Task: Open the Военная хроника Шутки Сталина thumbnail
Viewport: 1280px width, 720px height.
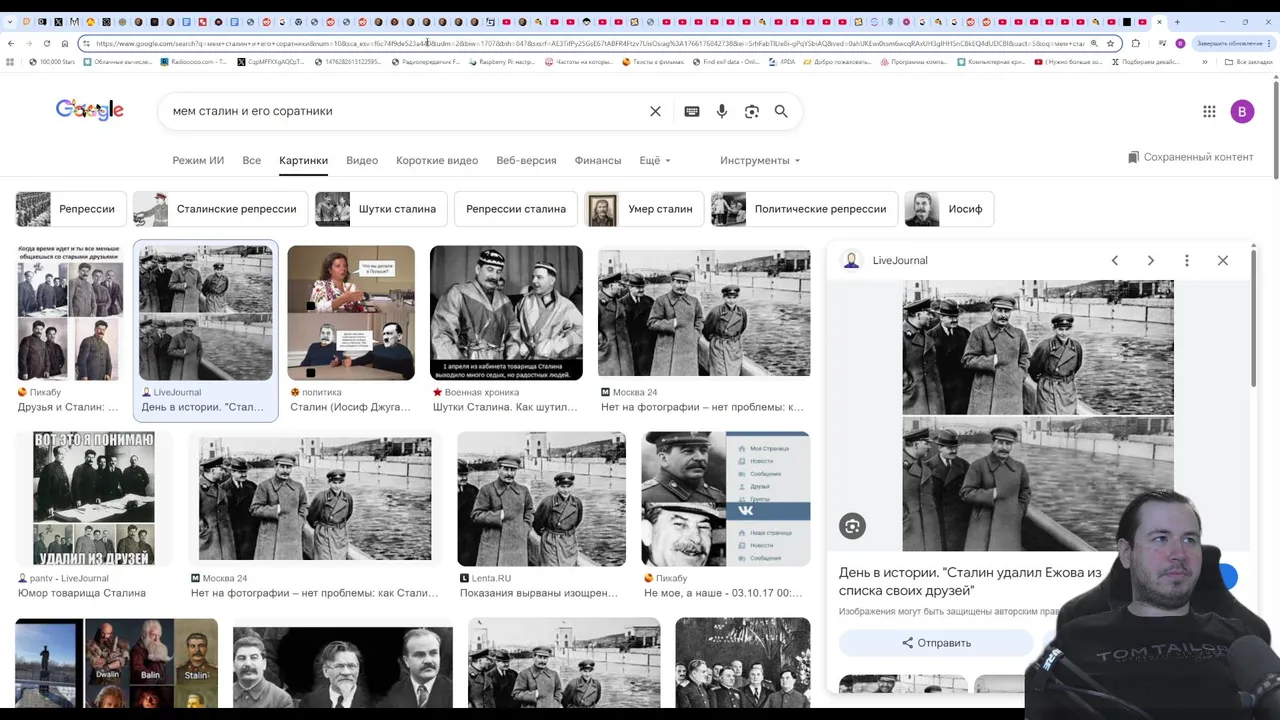Action: point(506,312)
